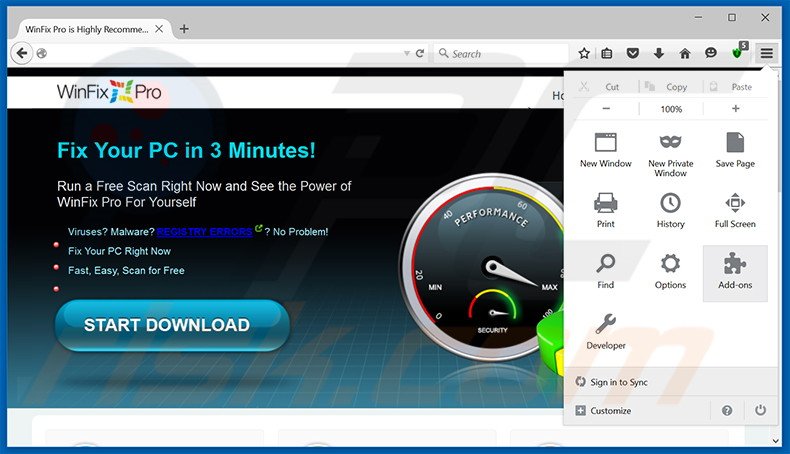Click the address bar field
The image size is (790, 454).
pos(224,53)
